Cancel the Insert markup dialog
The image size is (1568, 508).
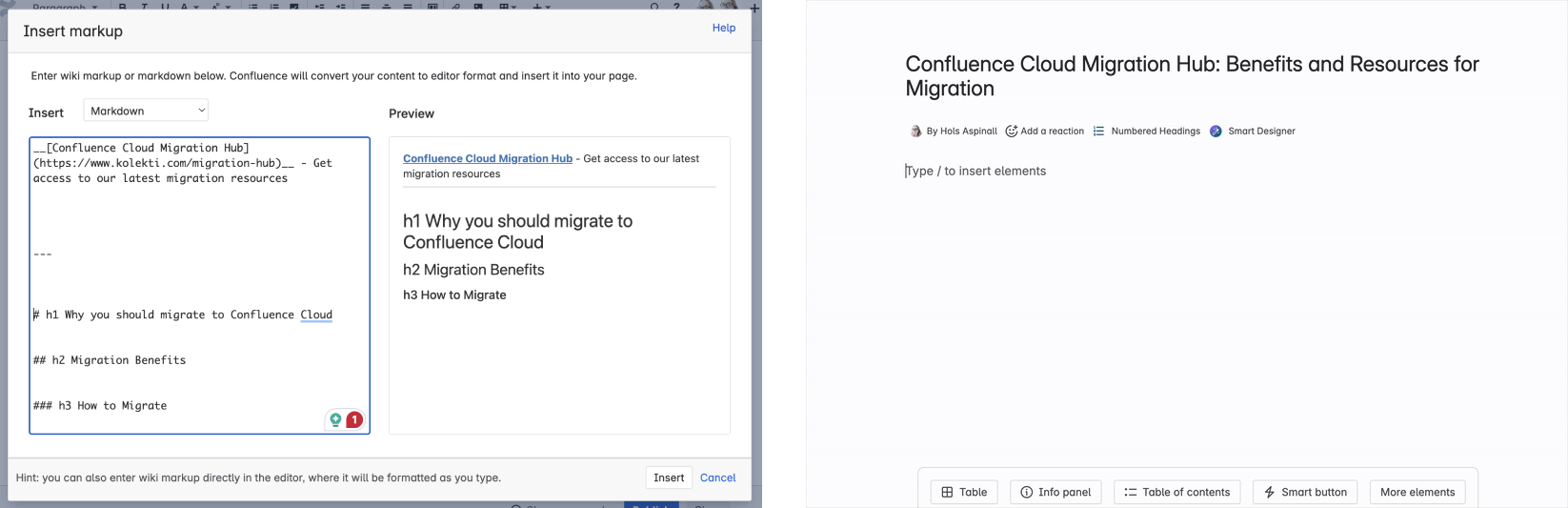717,478
